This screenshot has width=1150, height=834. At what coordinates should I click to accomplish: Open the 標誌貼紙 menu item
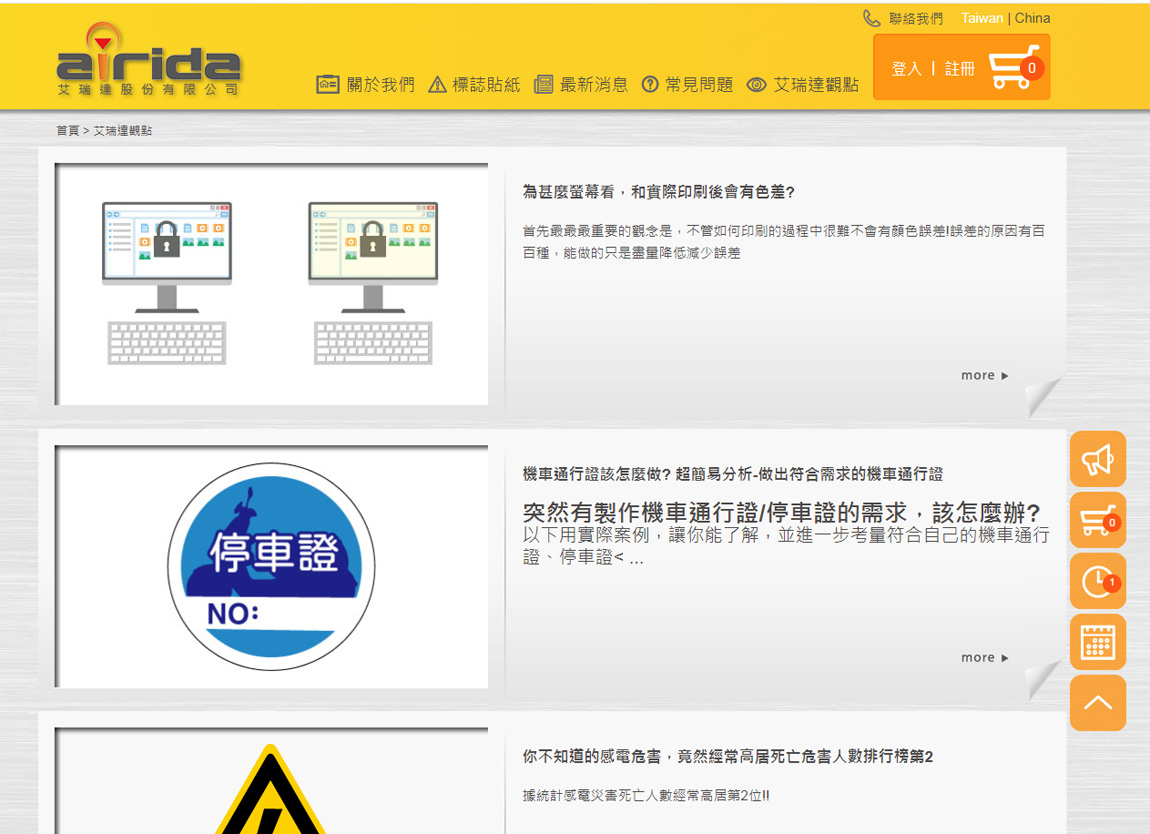pyautogui.click(x=475, y=85)
